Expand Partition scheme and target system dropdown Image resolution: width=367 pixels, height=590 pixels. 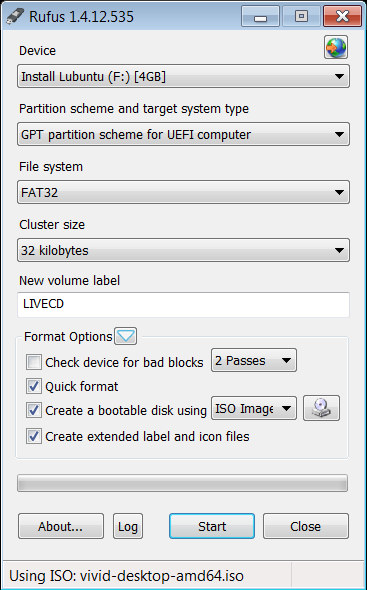pyautogui.click(x=183, y=134)
